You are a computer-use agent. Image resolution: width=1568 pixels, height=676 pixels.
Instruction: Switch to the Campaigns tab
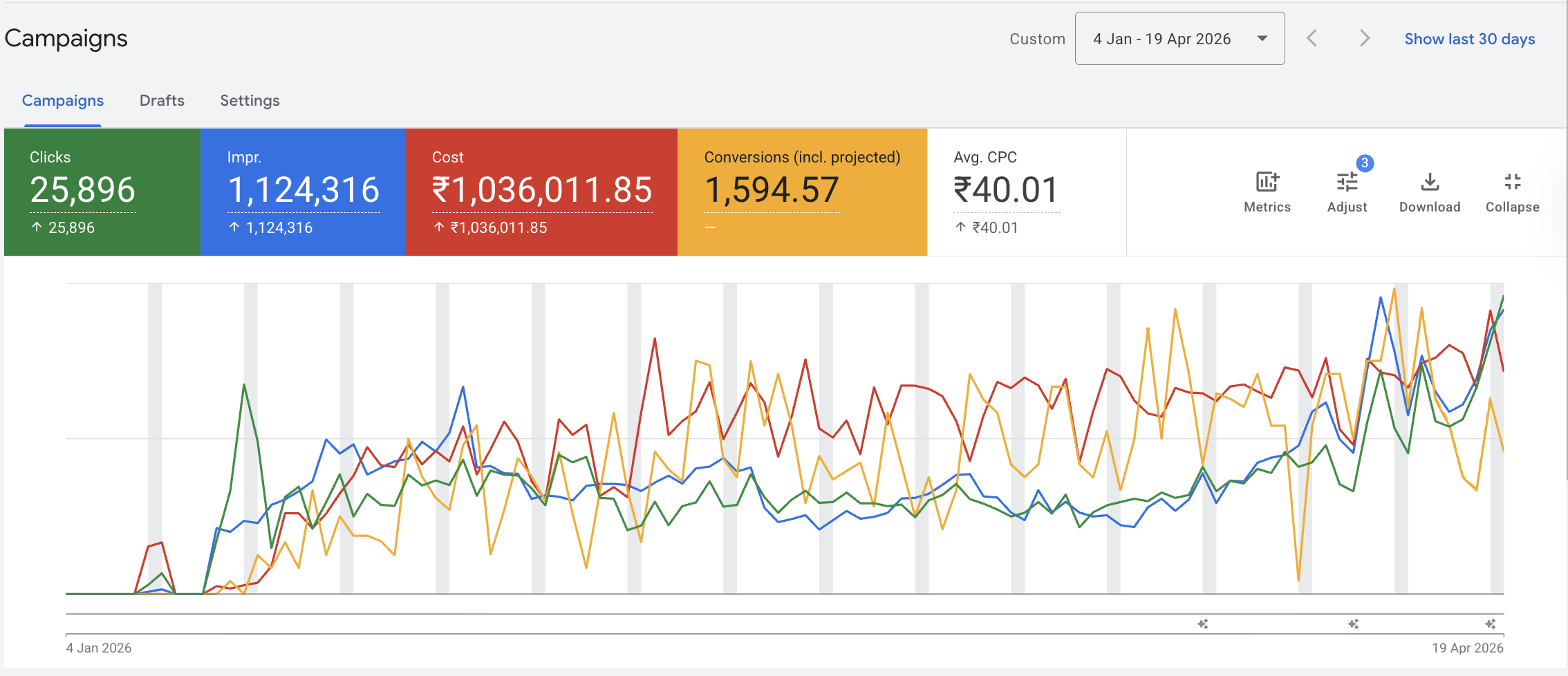pos(63,101)
